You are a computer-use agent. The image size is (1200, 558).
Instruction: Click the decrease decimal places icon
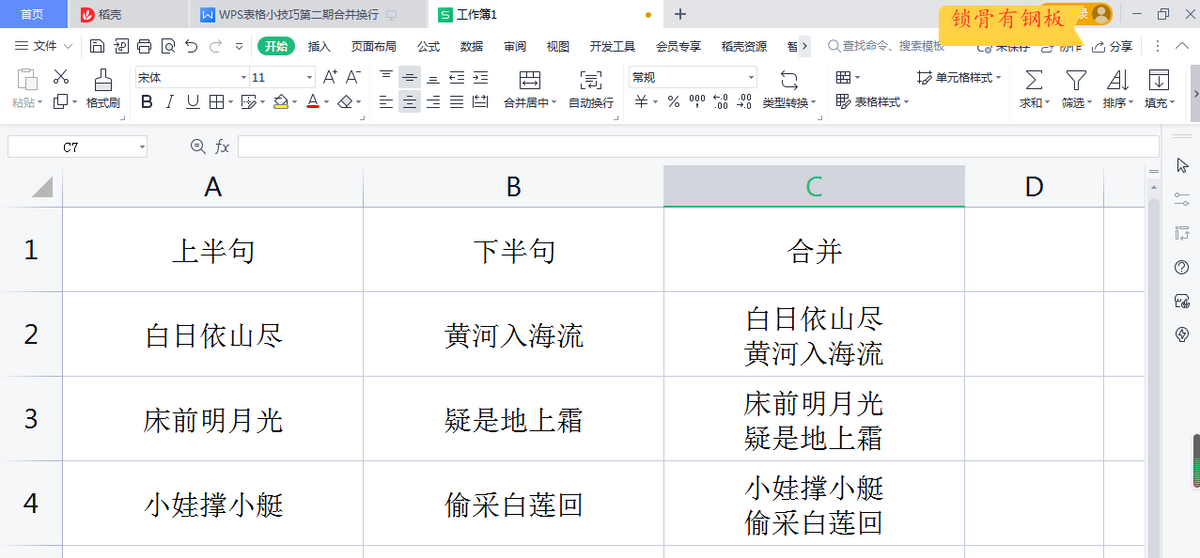[x=744, y=101]
